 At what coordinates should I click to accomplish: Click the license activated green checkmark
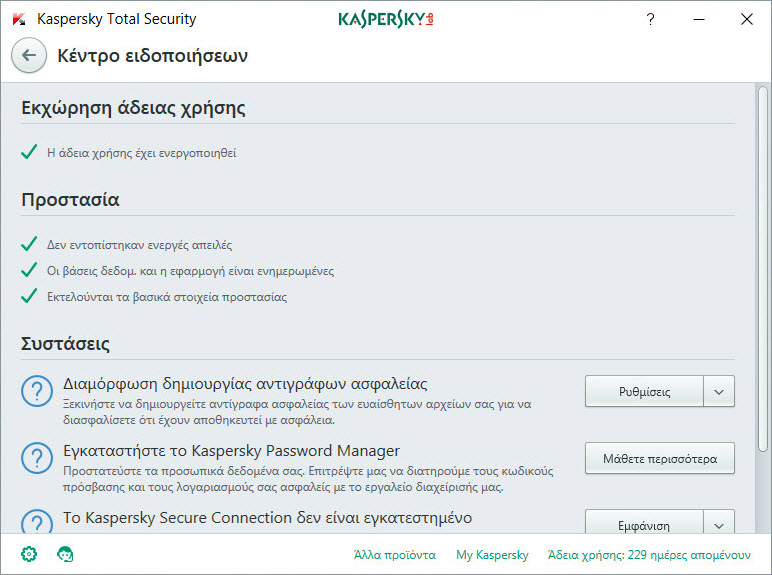coord(30,153)
